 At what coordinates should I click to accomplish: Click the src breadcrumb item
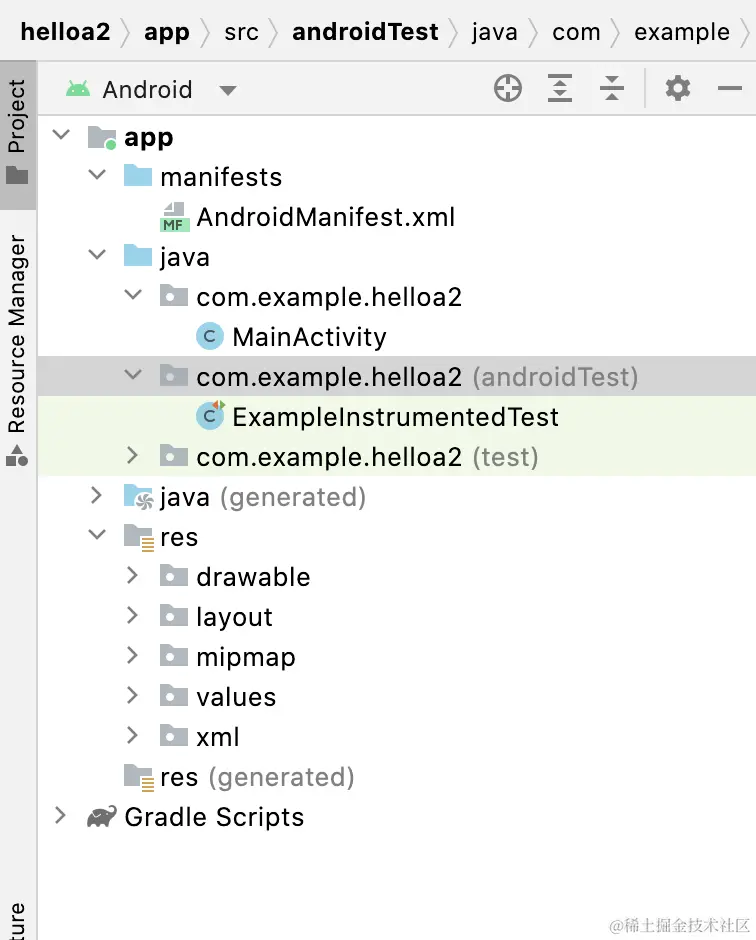[x=241, y=32]
